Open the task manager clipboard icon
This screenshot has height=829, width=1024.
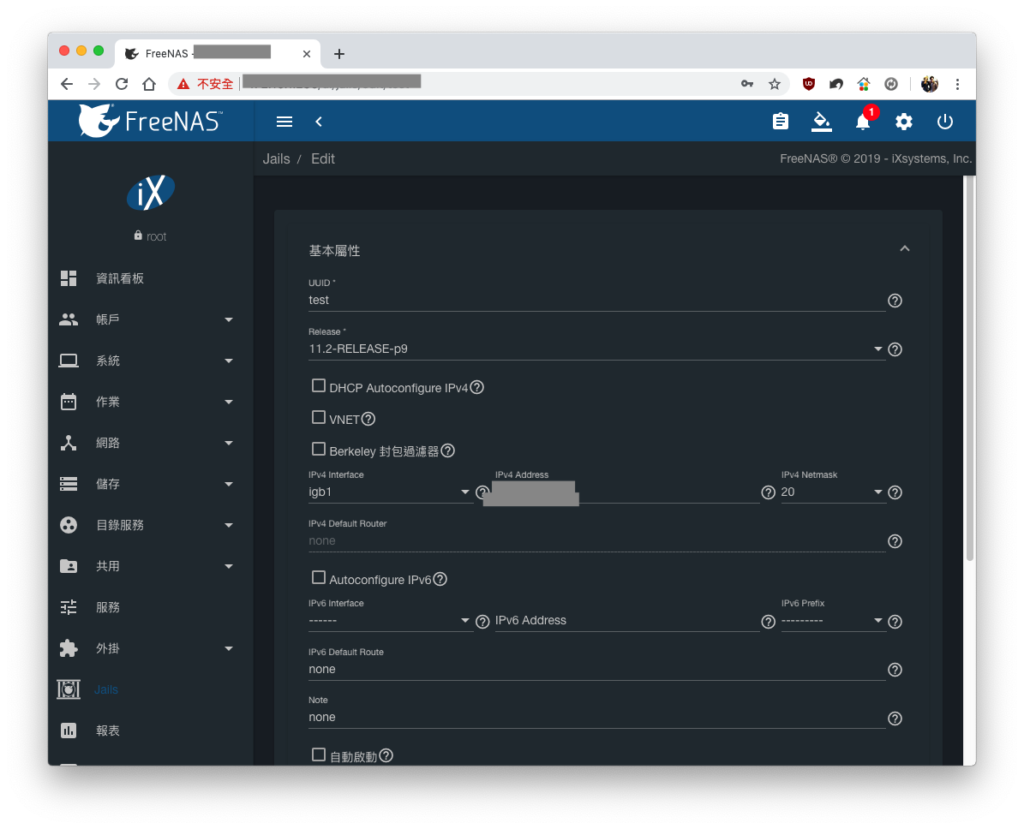point(780,122)
